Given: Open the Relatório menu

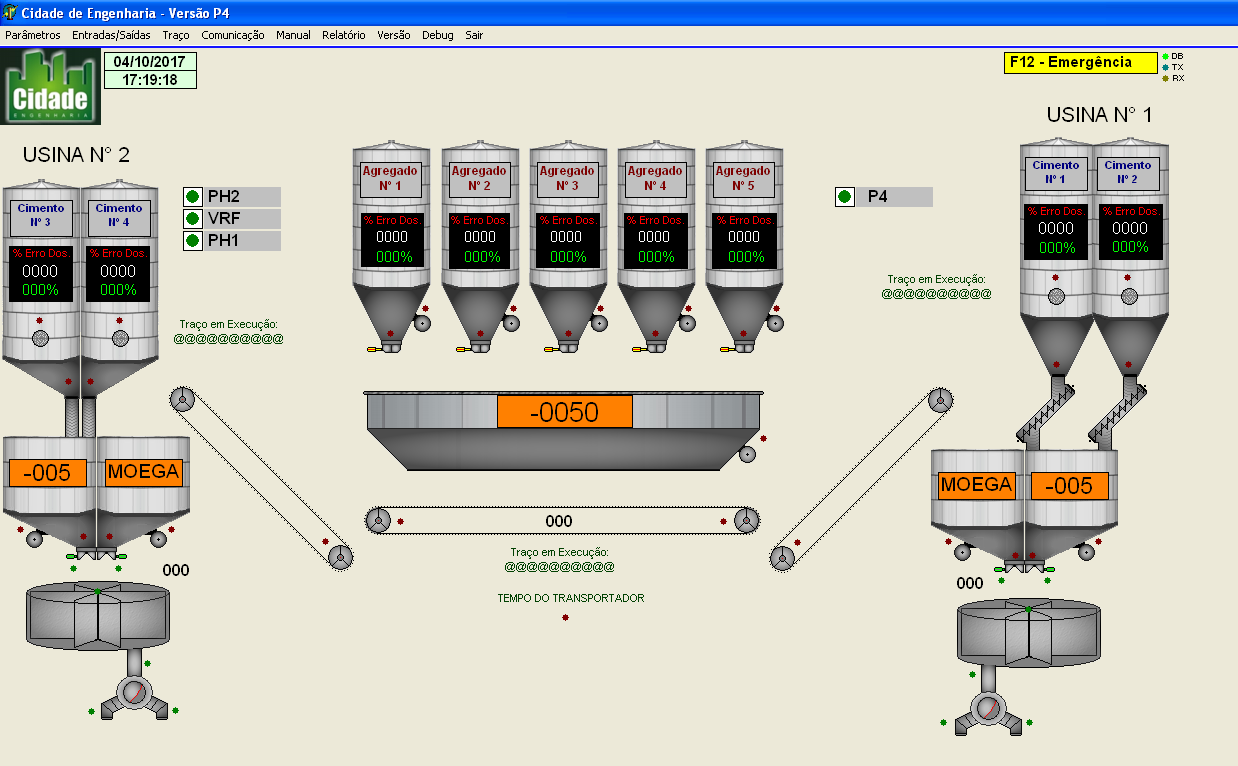Looking at the screenshot, I should pyautogui.click(x=343, y=35).
